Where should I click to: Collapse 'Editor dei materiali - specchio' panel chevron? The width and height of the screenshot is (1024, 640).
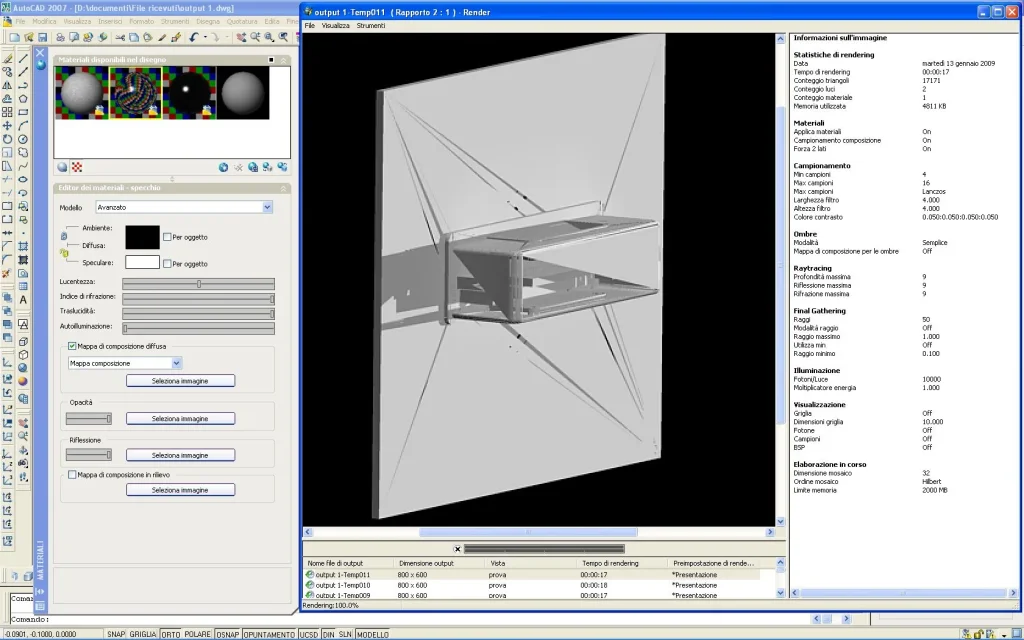click(x=283, y=188)
